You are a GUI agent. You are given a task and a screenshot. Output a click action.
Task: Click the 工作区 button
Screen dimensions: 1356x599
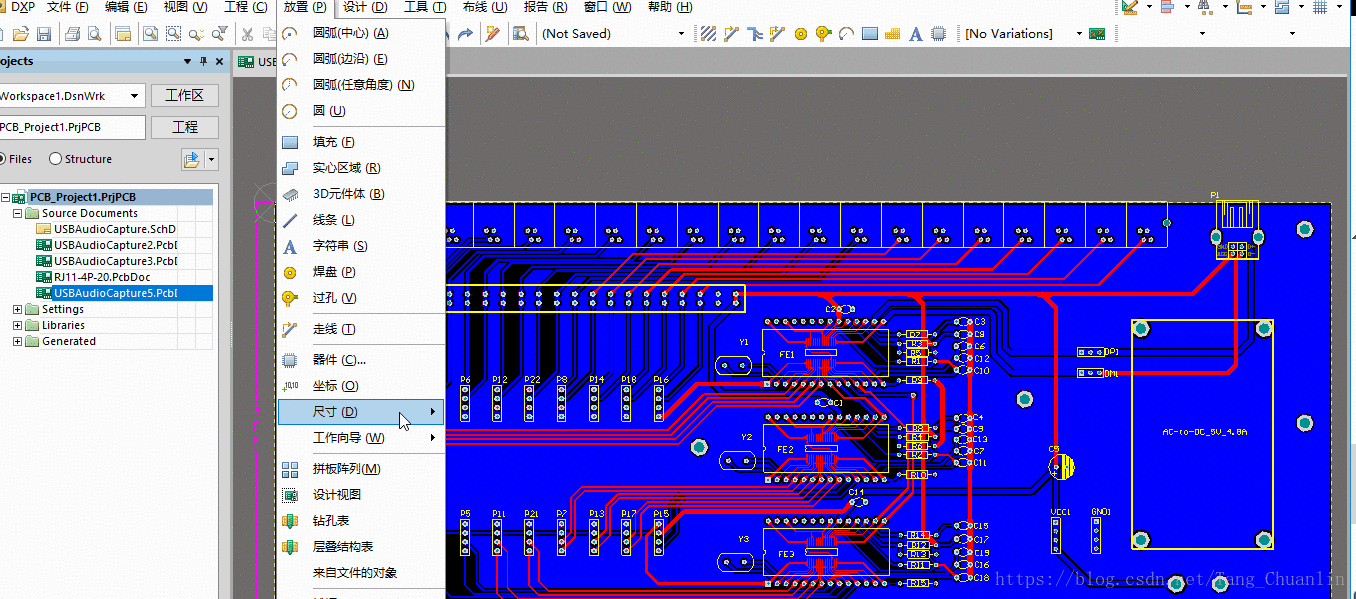point(184,96)
